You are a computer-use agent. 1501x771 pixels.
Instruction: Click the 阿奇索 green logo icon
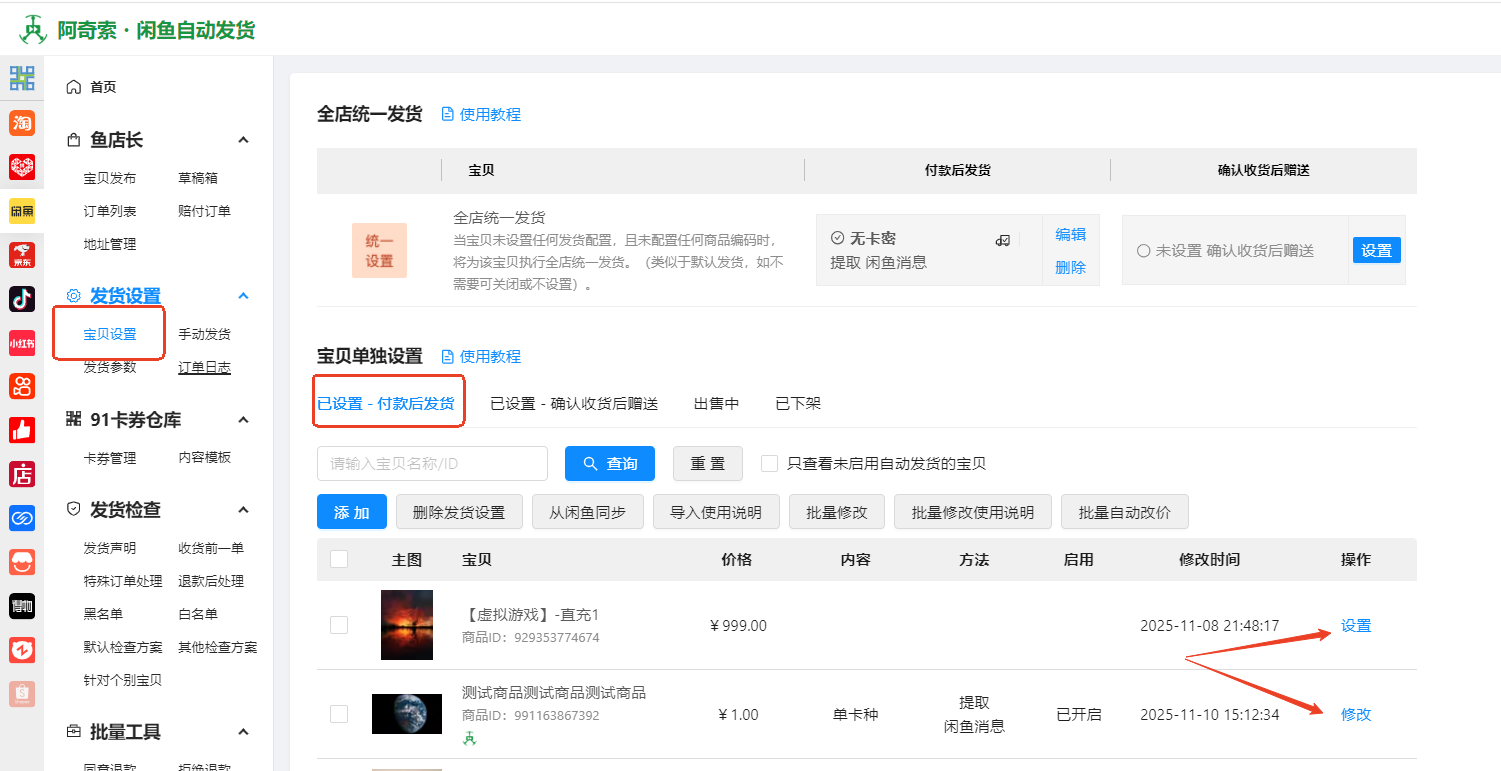[34, 30]
